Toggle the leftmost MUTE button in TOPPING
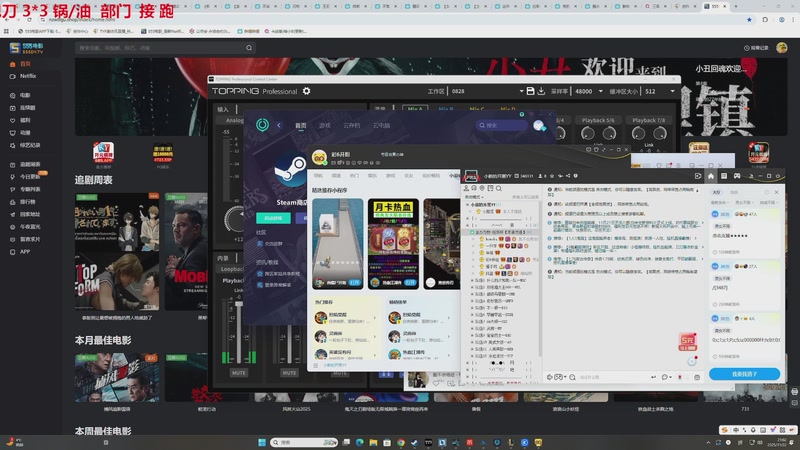The height and width of the screenshot is (450, 800). (x=239, y=373)
